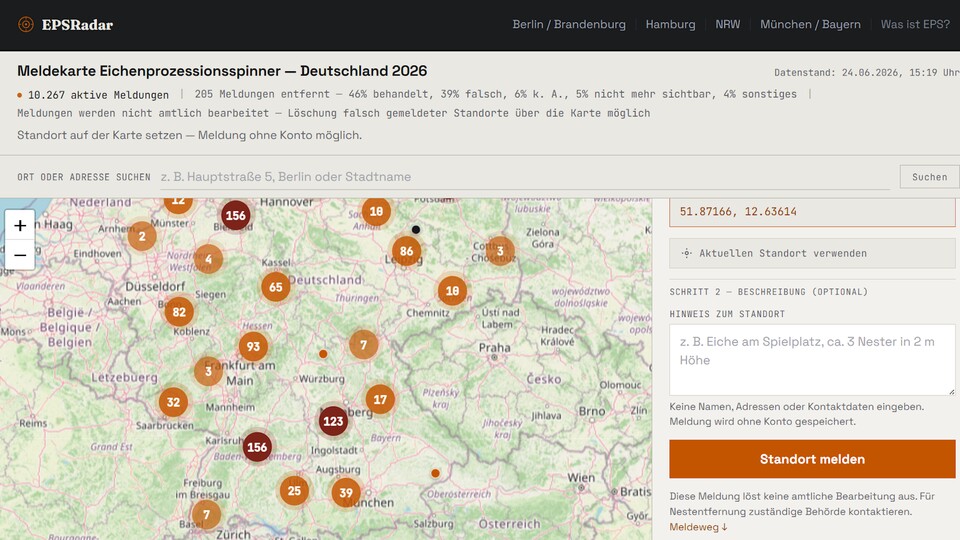Click heading "Meldekarte Eichenprozessionsspinner — Deutschland 2026"
The image size is (960, 540).
coord(222,71)
